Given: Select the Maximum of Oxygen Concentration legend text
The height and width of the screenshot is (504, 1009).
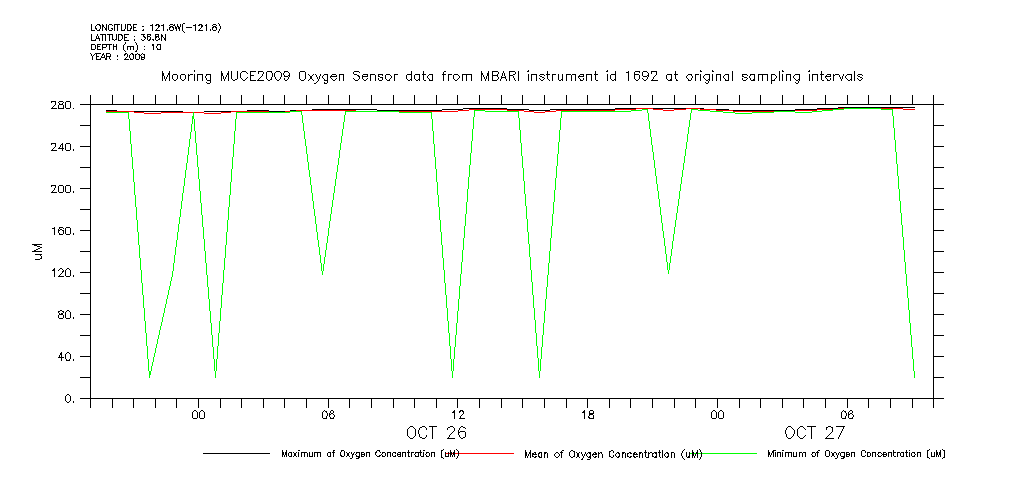Looking at the screenshot, I should (x=370, y=454).
